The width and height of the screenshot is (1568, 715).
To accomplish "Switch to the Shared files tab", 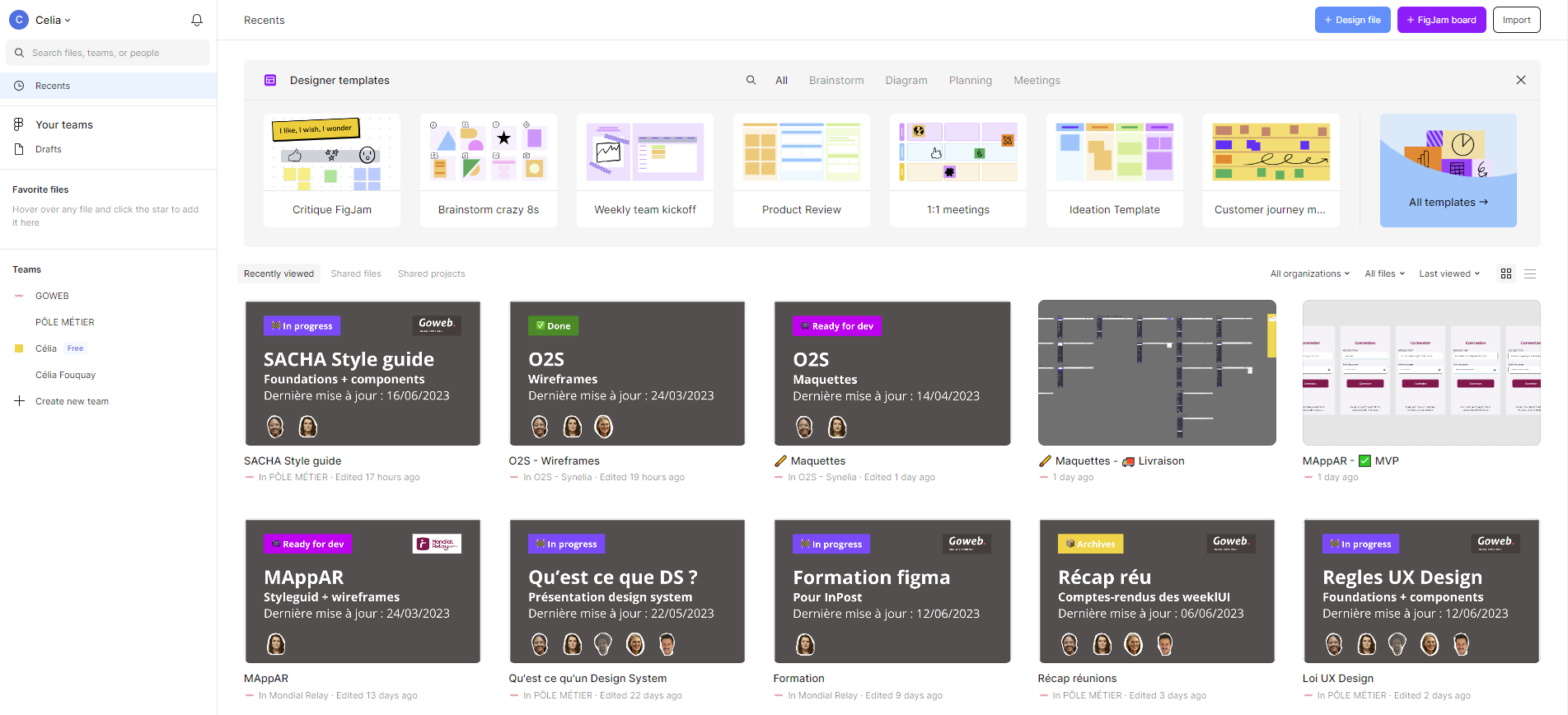I will click(356, 273).
